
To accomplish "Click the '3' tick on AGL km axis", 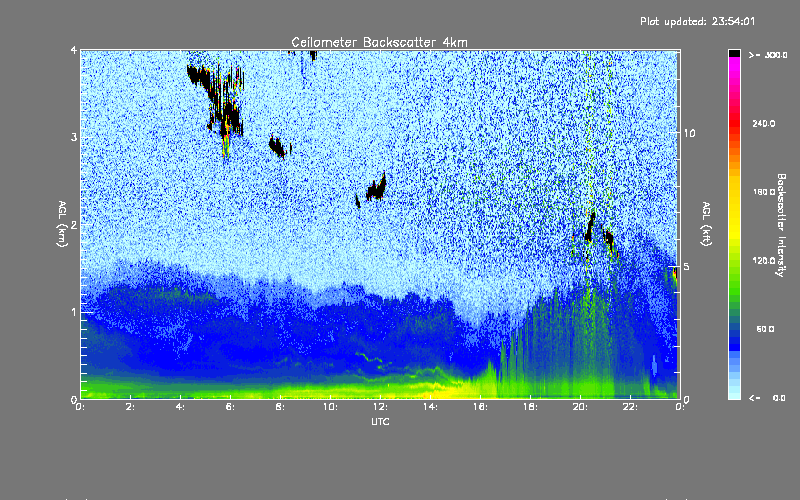I will pyautogui.click(x=74, y=137).
